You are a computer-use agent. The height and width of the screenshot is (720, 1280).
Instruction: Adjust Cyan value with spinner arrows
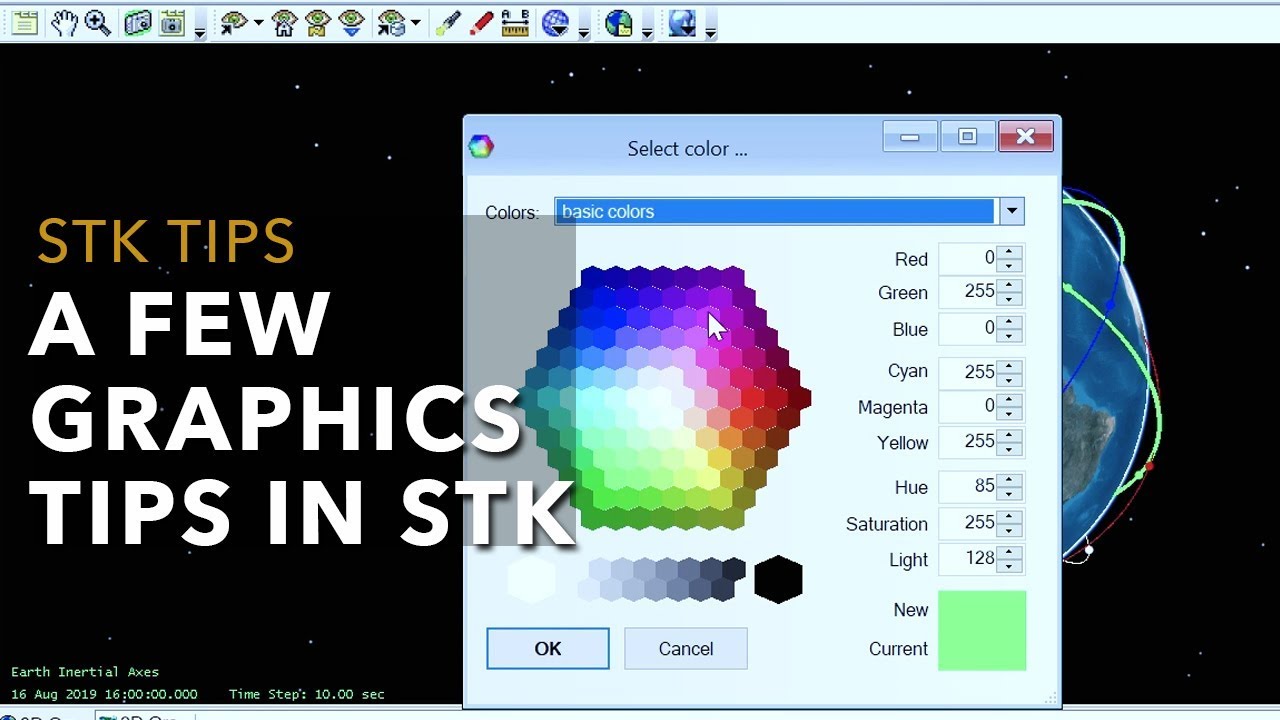click(x=1010, y=371)
